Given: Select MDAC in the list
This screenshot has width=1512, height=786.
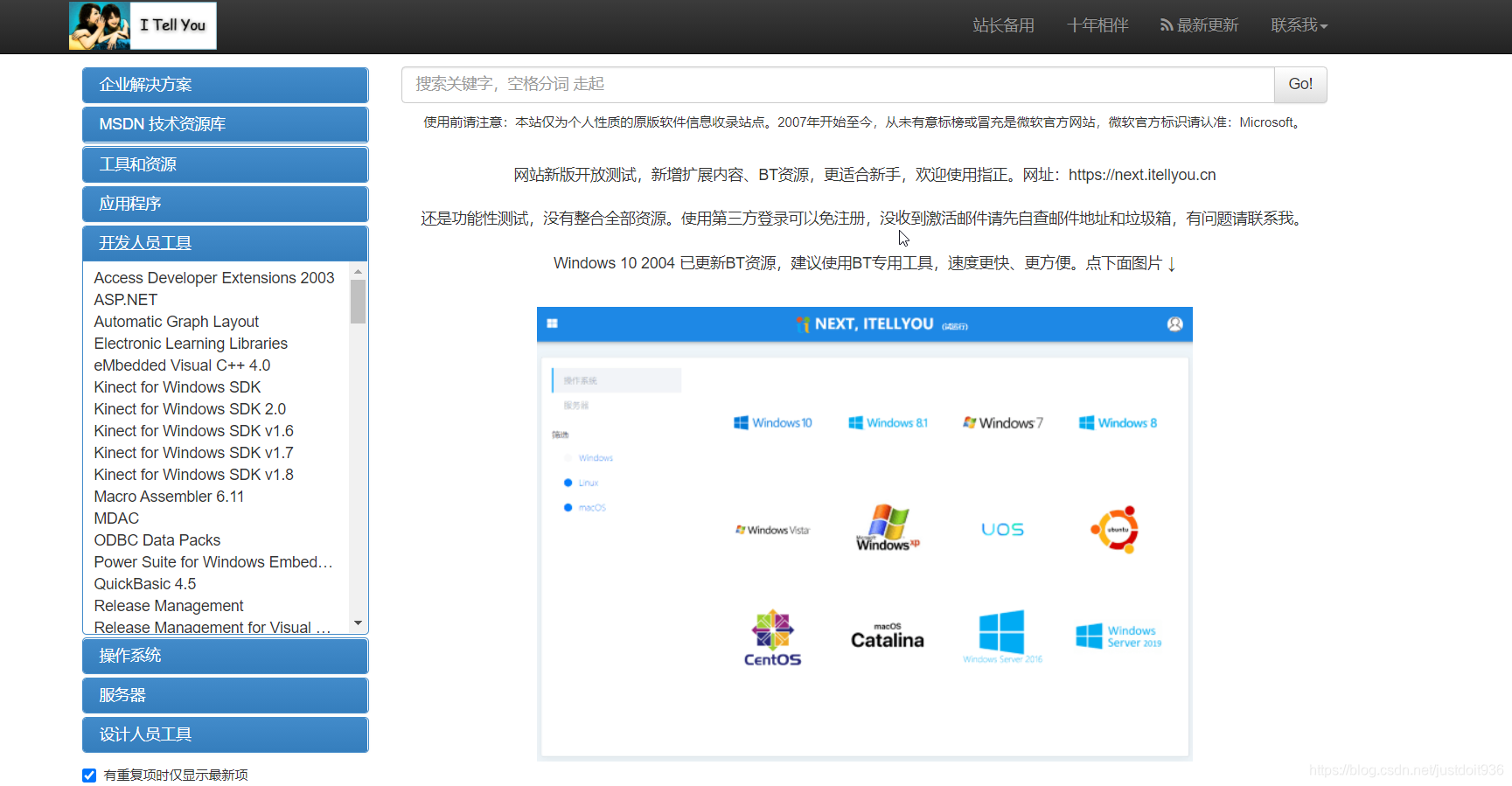Looking at the screenshot, I should pos(116,518).
